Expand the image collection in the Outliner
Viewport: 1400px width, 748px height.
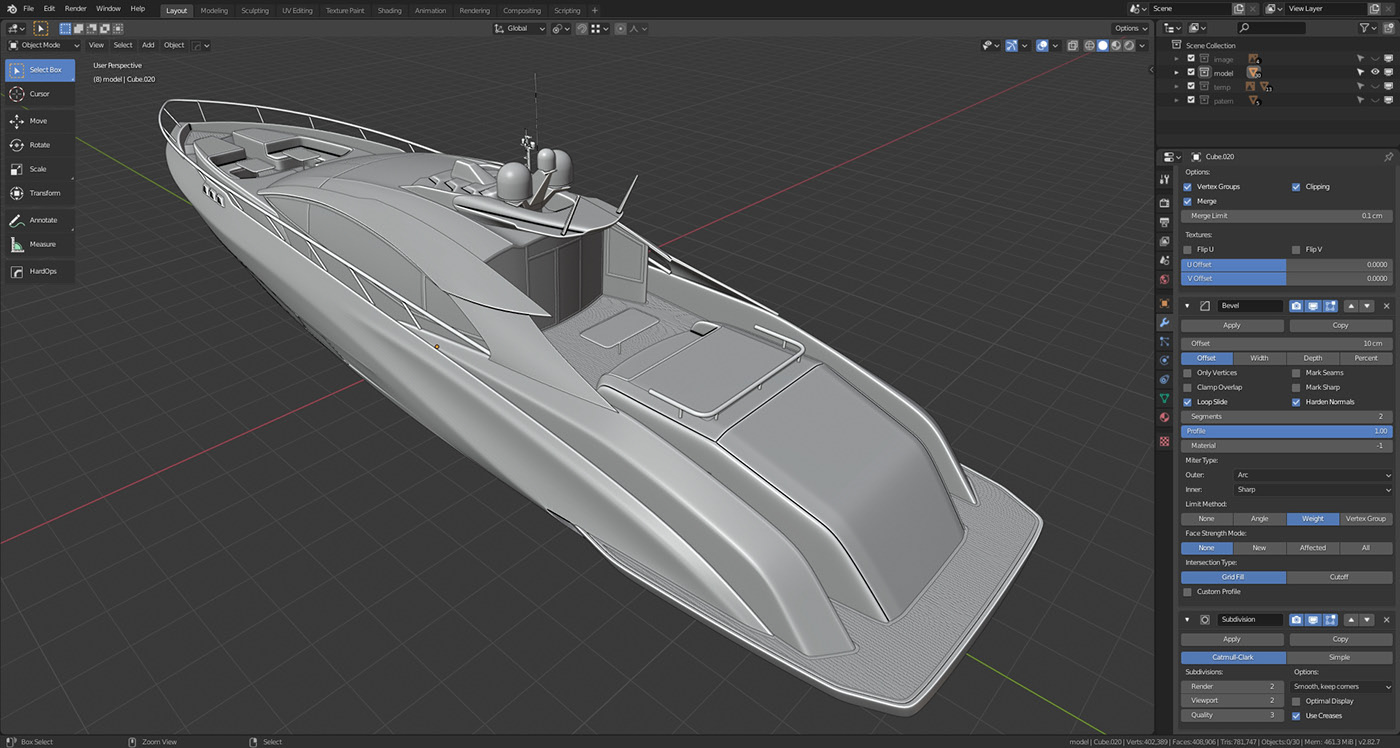[x=1176, y=58]
